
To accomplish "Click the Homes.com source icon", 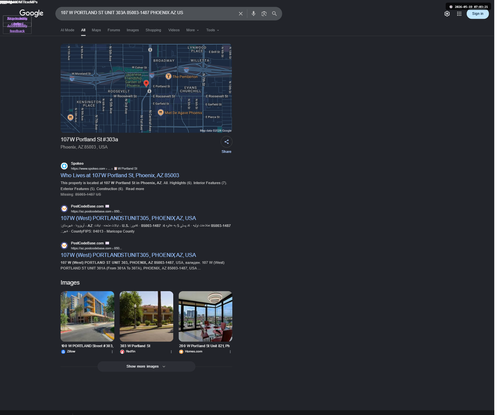I will point(181,352).
